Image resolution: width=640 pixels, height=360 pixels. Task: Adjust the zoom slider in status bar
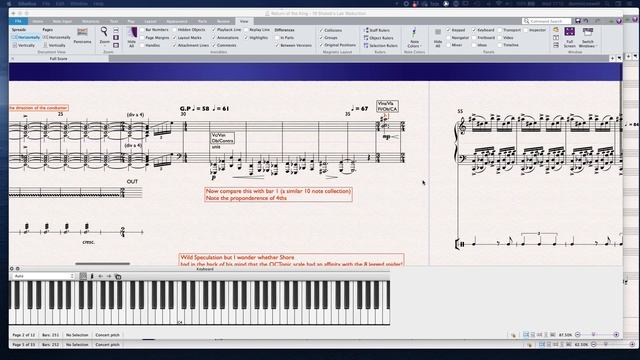[x=594, y=335]
